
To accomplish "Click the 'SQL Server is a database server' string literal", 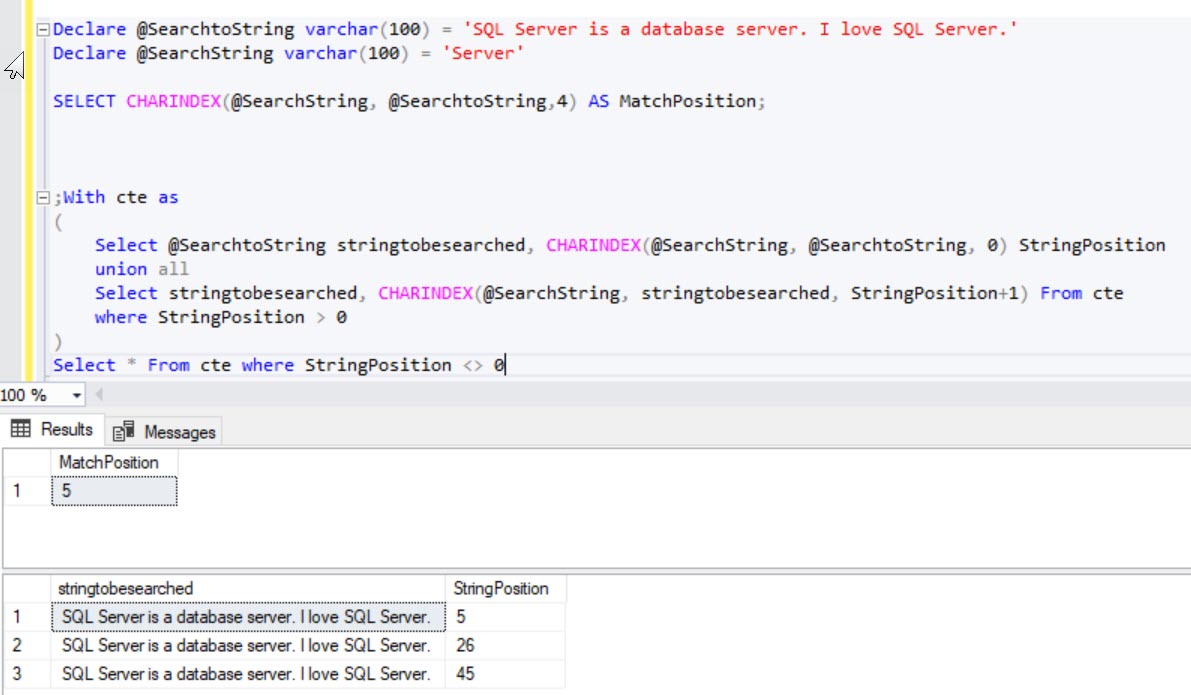I will click(741, 29).
